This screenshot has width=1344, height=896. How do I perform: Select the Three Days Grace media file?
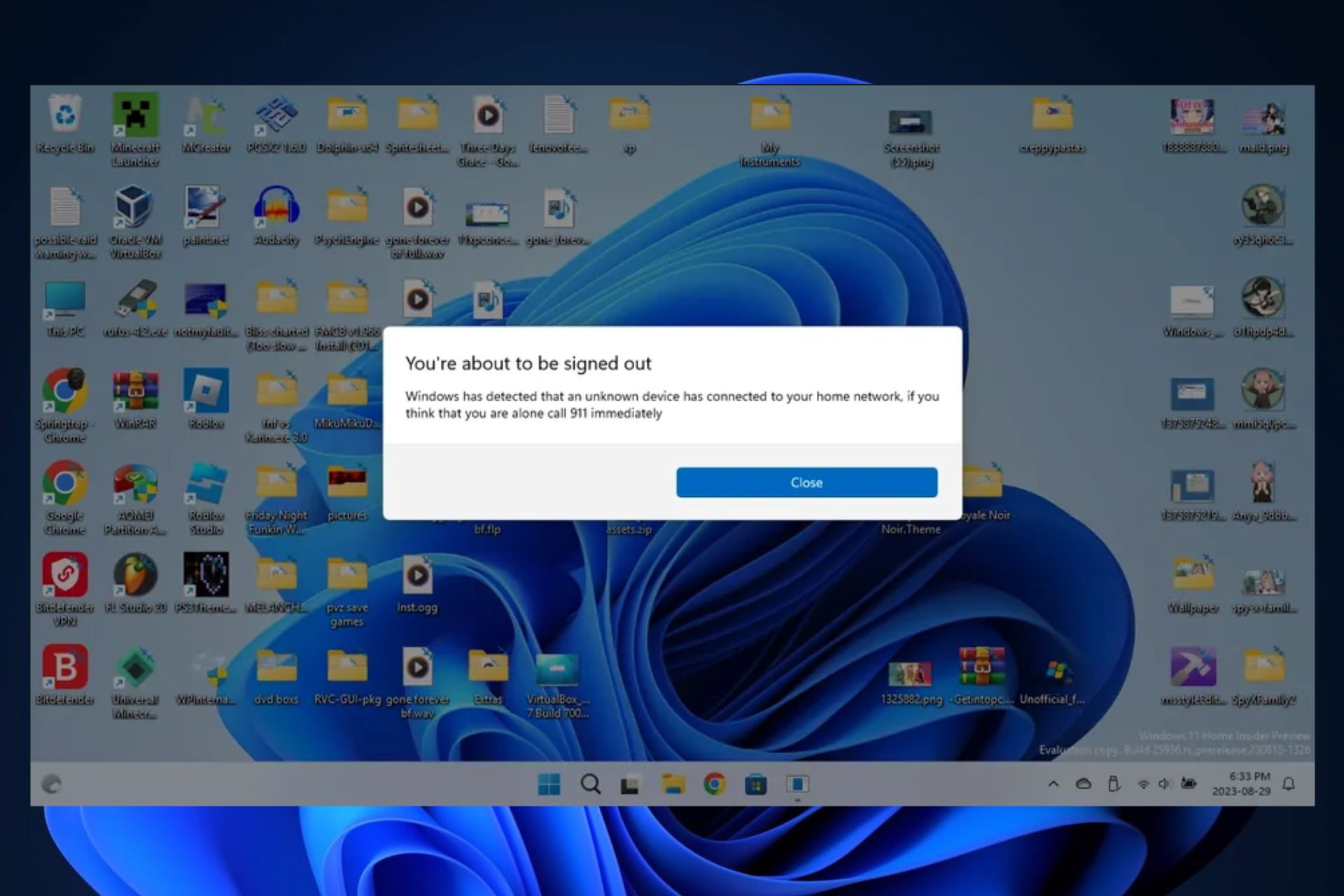point(488,130)
